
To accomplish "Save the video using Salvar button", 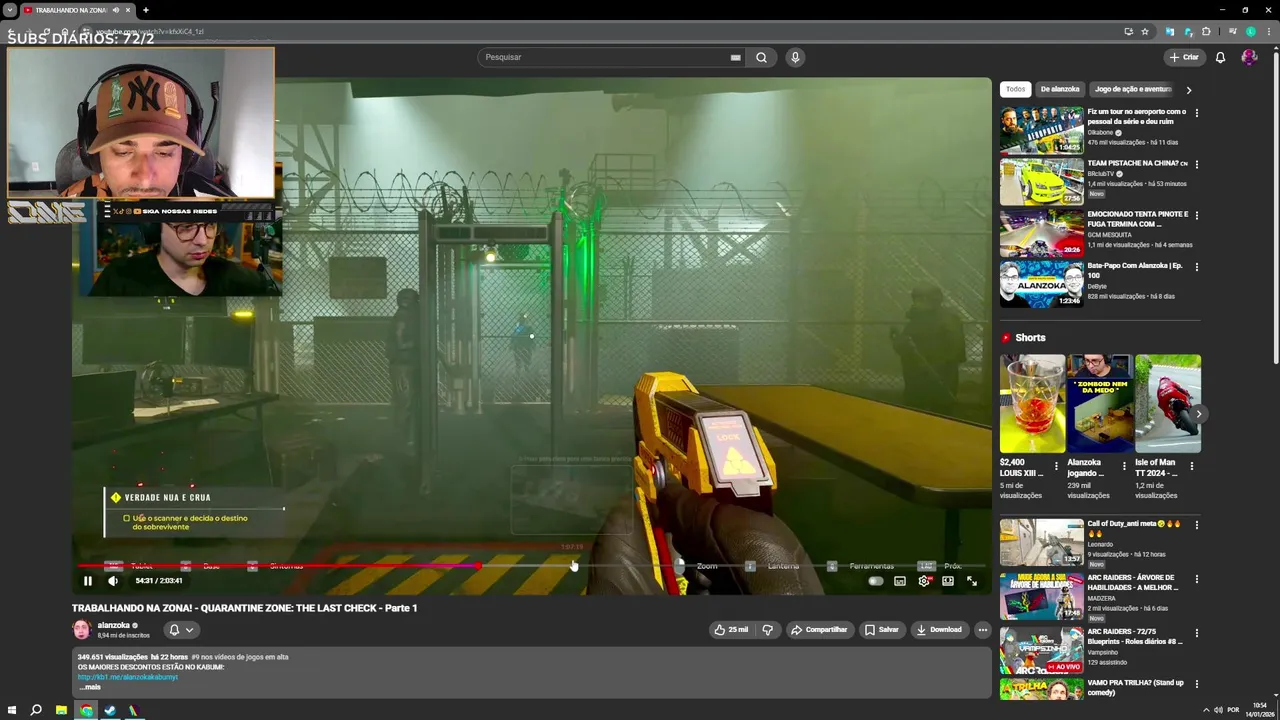I will (x=882, y=630).
